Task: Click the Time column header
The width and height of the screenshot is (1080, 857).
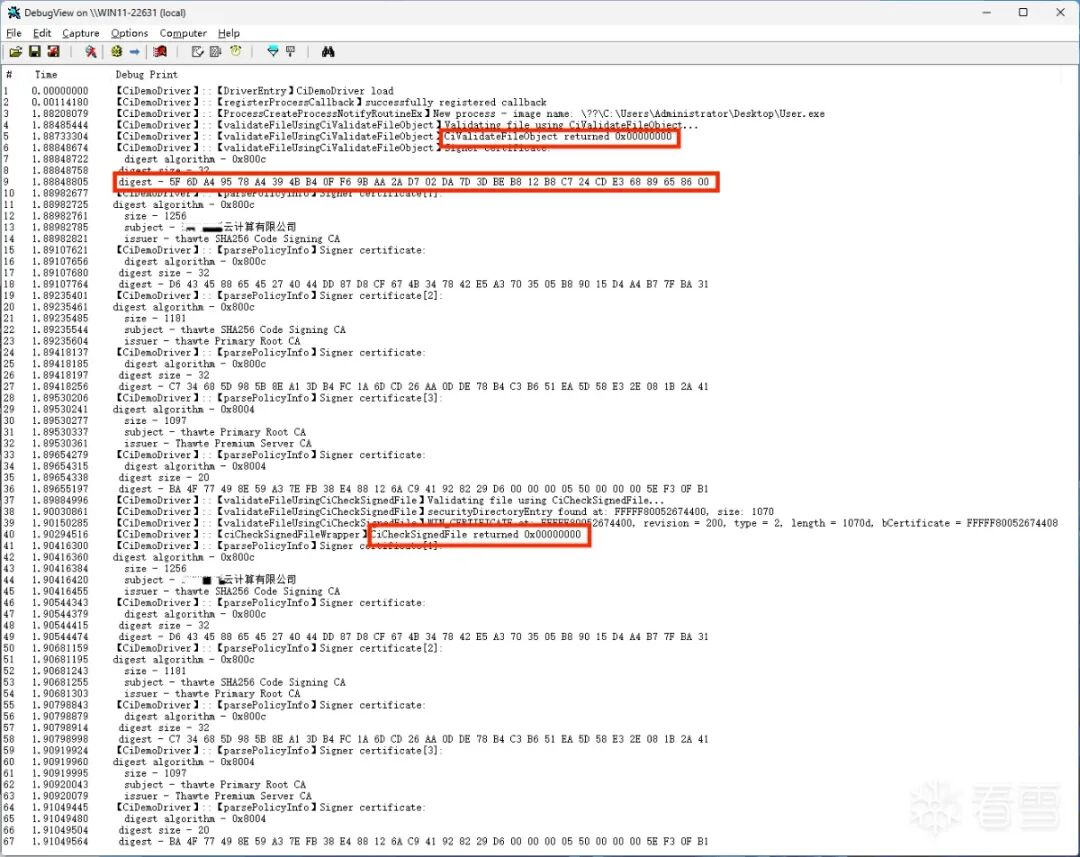Action: click(x=46, y=74)
